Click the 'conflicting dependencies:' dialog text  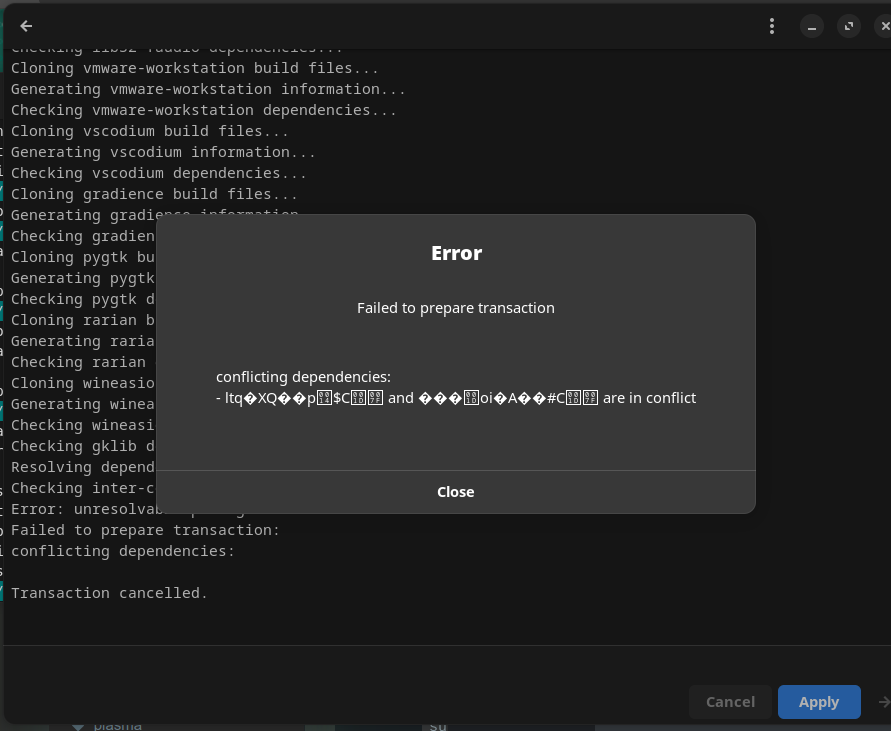303,377
